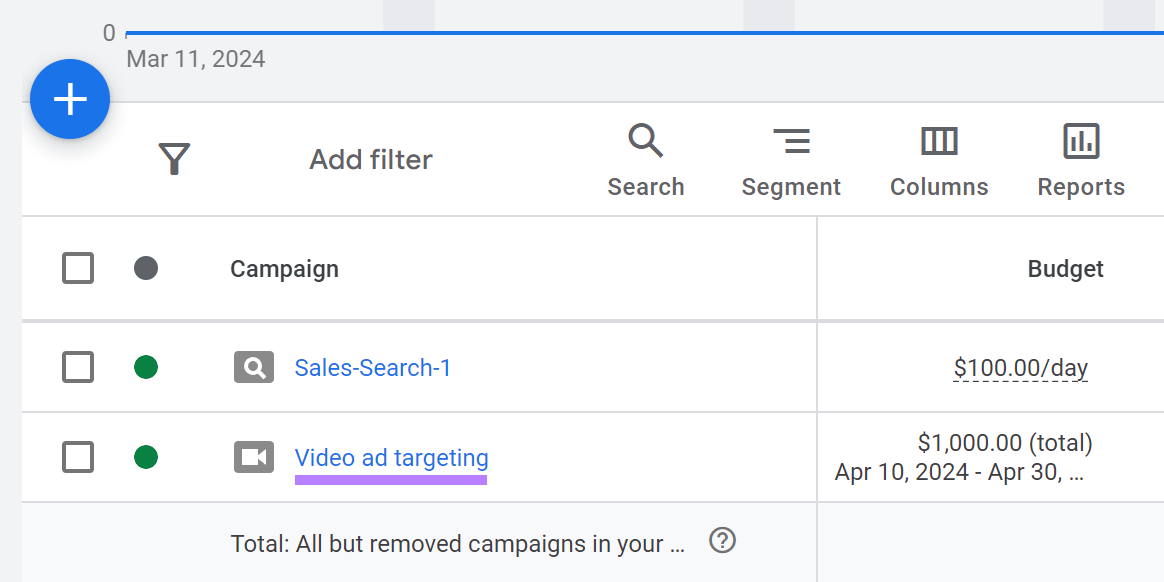
Task: Open the Video ad targeting campaign
Action: (x=391, y=457)
